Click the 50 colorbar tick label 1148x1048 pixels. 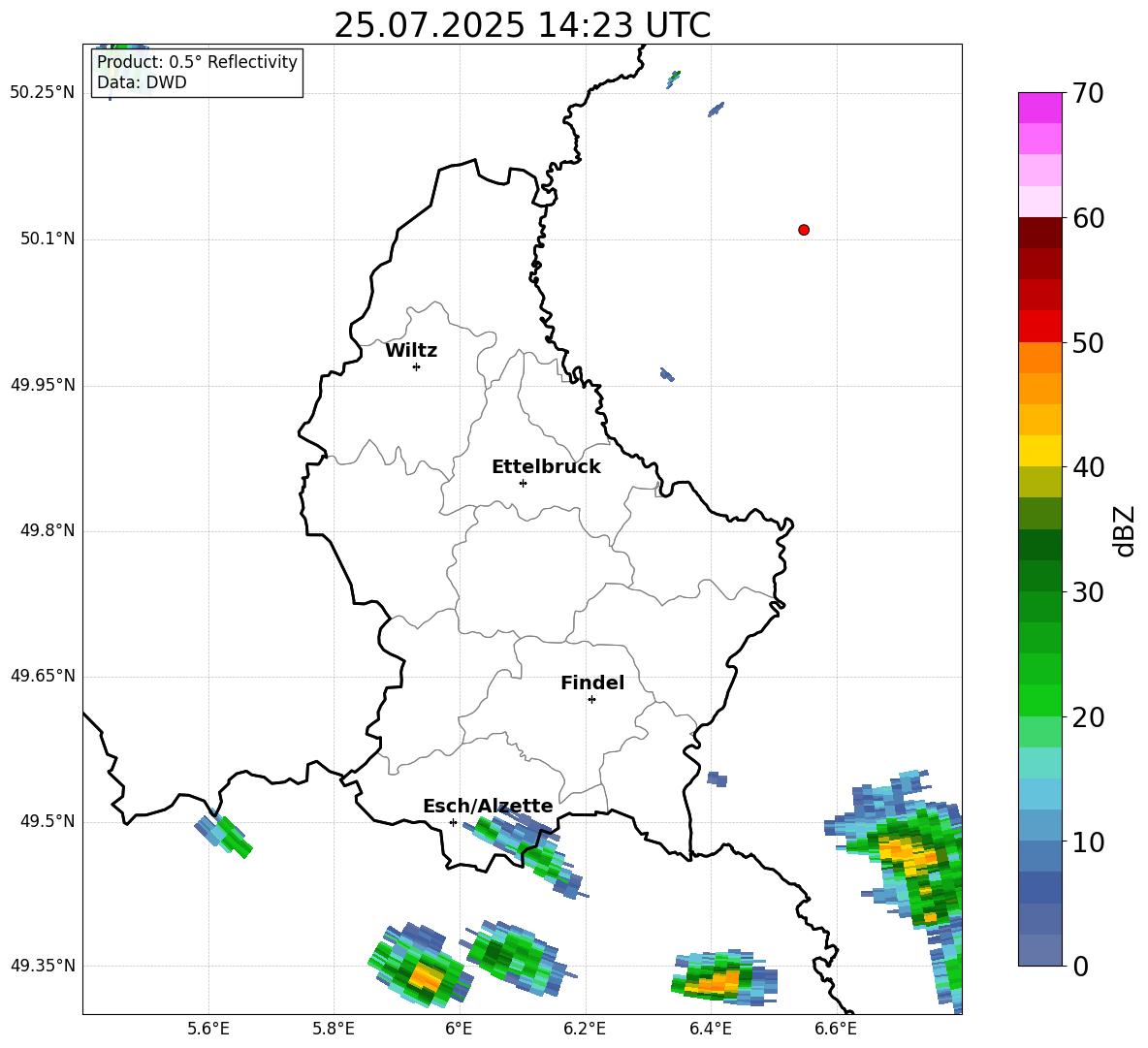(1087, 343)
